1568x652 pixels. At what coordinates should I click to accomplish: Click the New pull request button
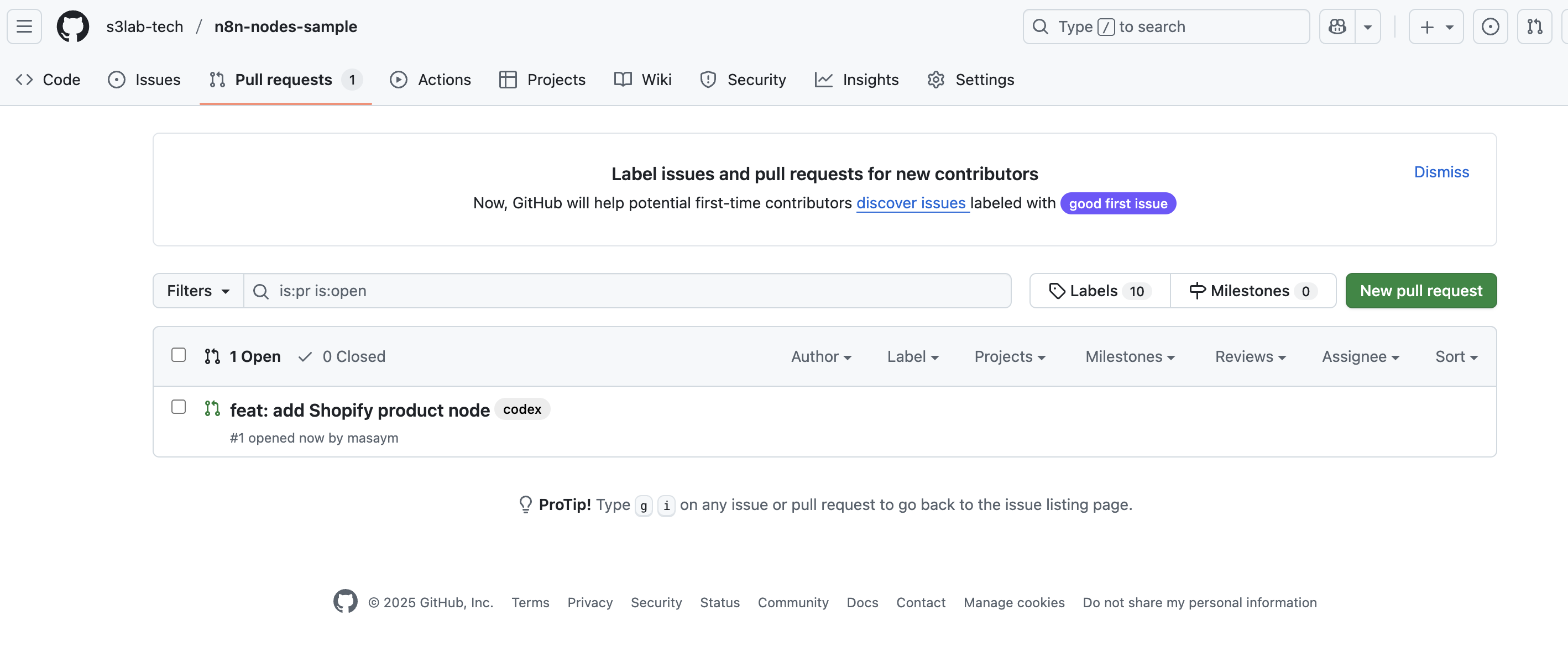(1420, 291)
